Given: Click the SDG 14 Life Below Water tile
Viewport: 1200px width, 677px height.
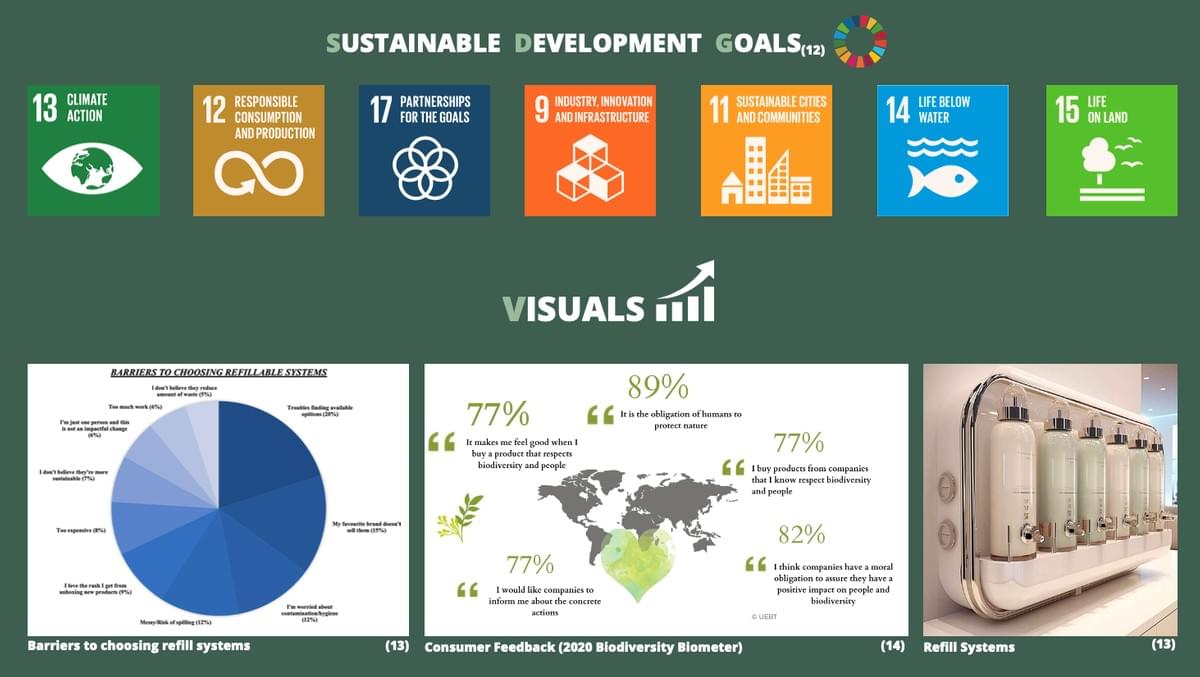Looking at the screenshot, I should pos(943,150).
